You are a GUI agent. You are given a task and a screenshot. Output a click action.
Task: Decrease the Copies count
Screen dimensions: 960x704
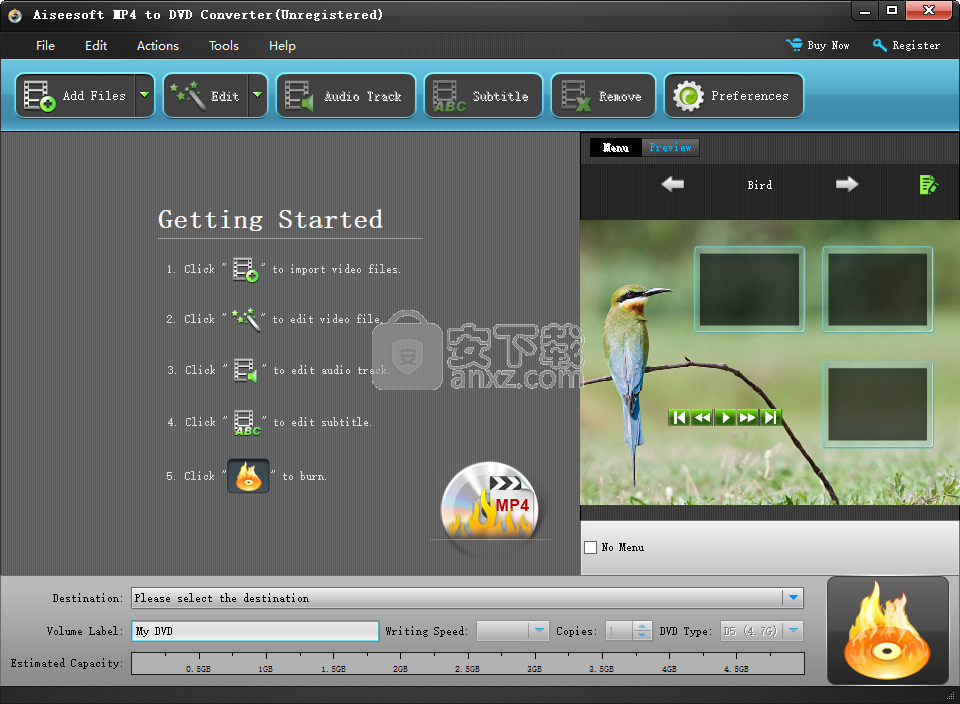[x=642, y=635]
